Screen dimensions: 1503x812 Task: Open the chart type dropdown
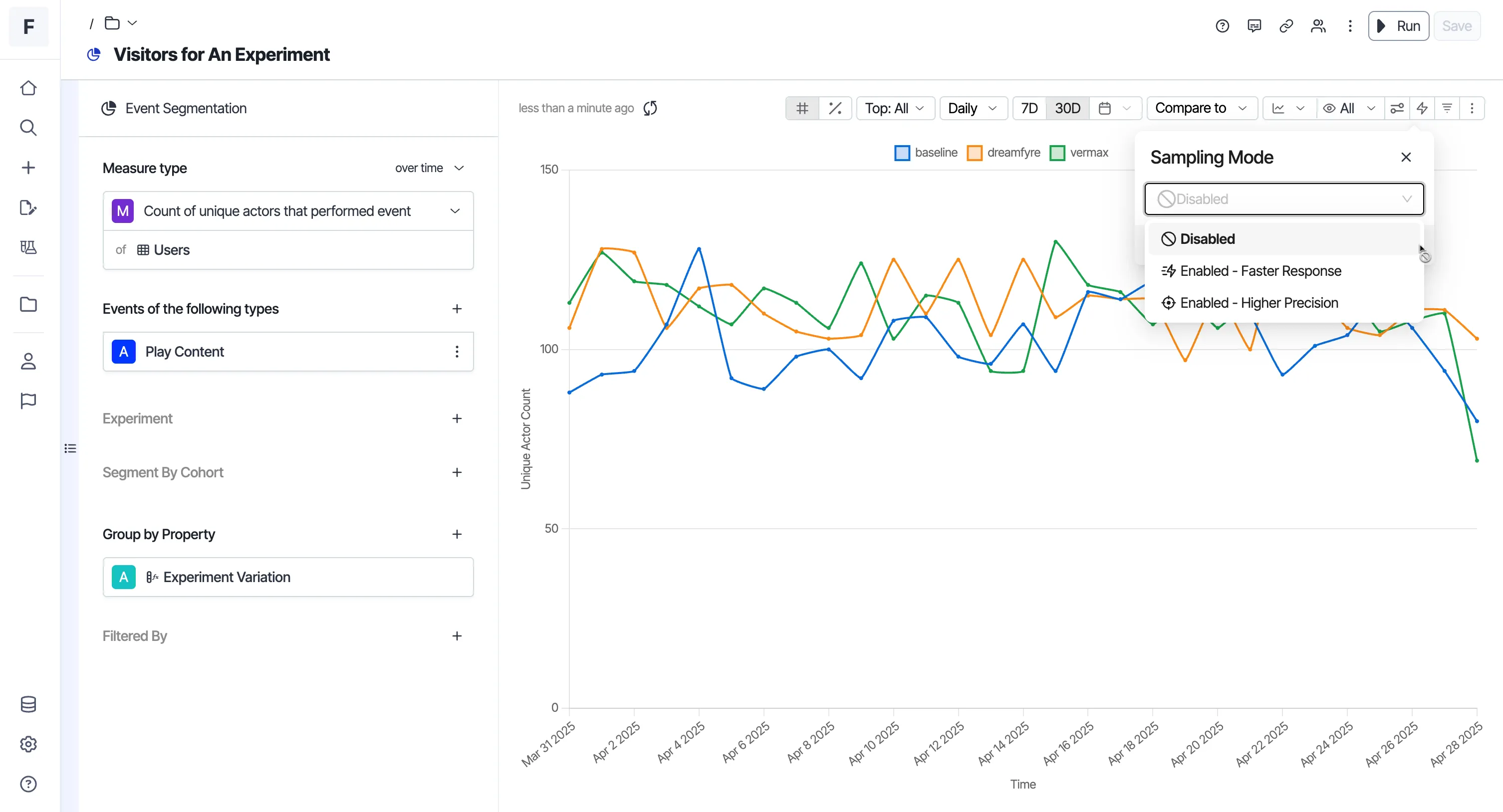pyautogui.click(x=1289, y=109)
